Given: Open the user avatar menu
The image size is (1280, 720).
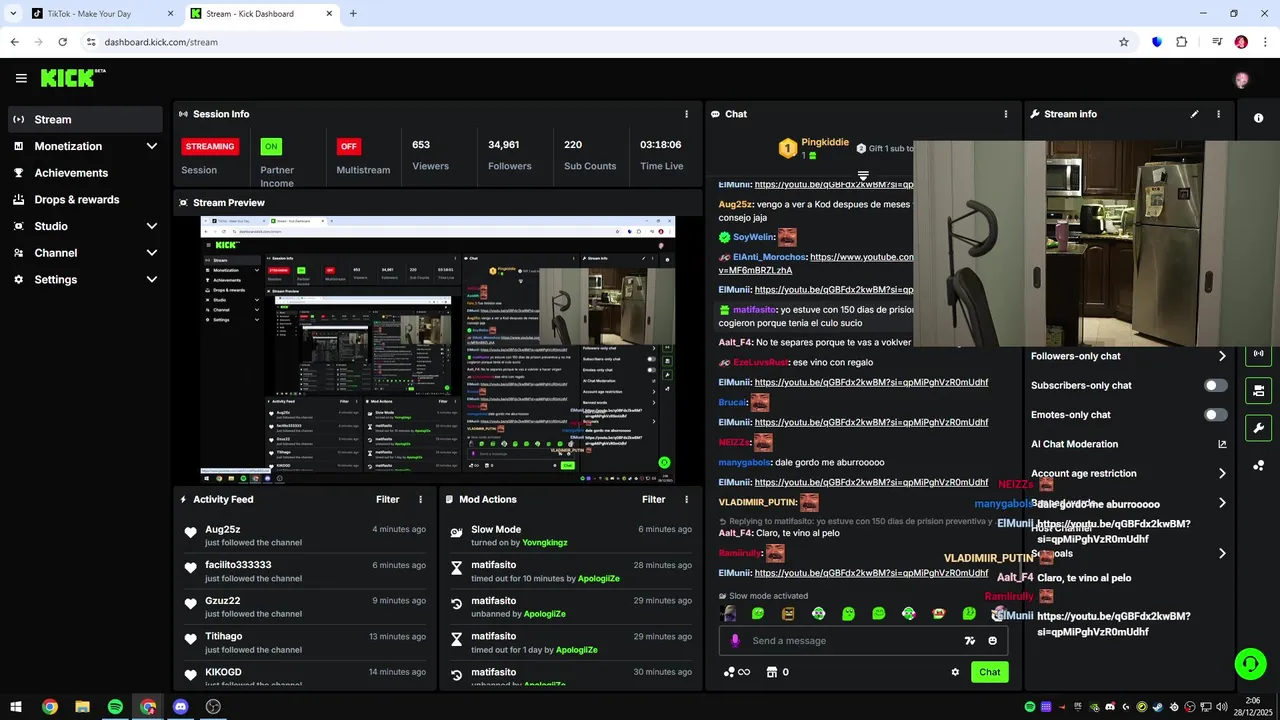Looking at the screenshot, I should point(1242,80).
